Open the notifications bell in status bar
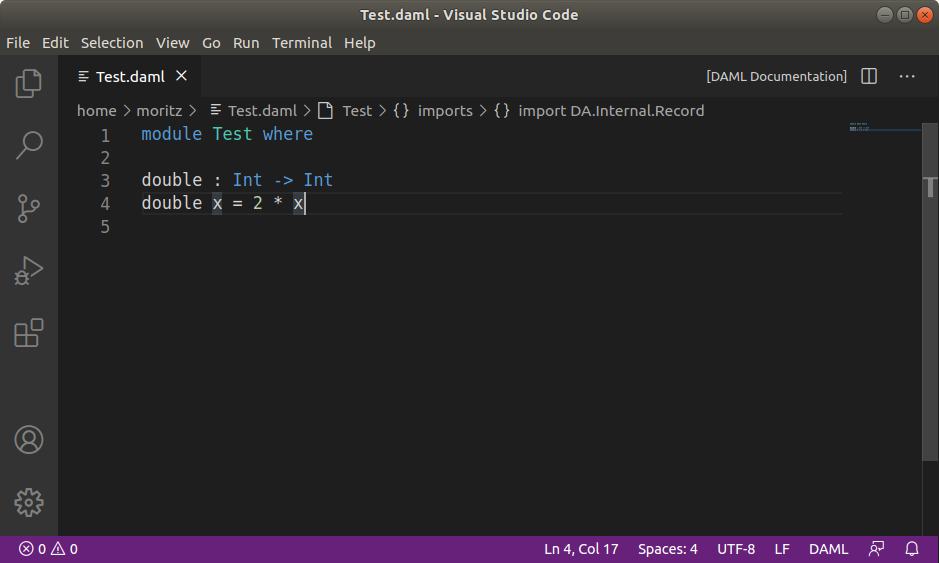The width and height of the screenshot is (939, 563). coord(912,549)
